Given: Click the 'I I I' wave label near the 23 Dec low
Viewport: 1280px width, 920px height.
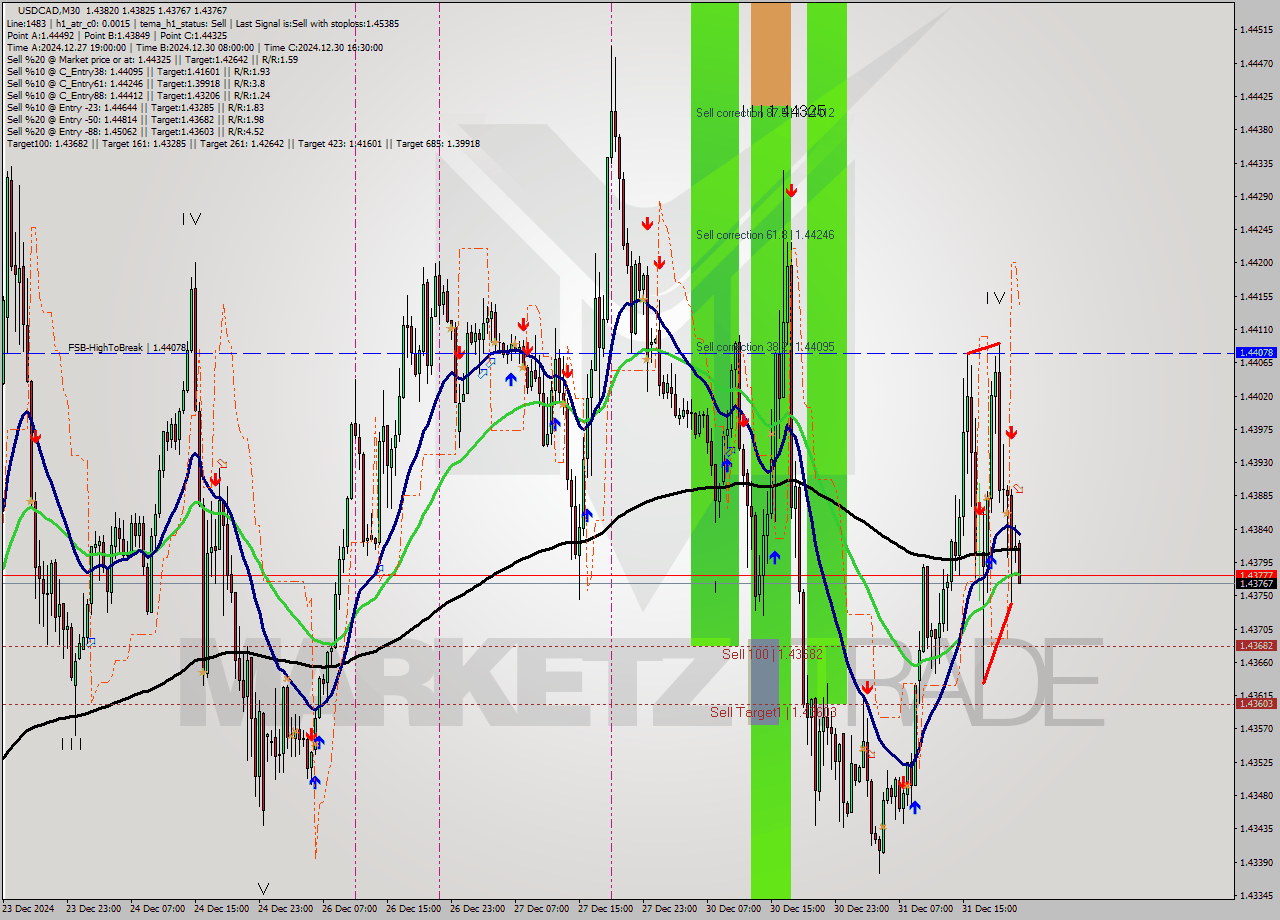Looking at the screenshot, I should 70,743.
